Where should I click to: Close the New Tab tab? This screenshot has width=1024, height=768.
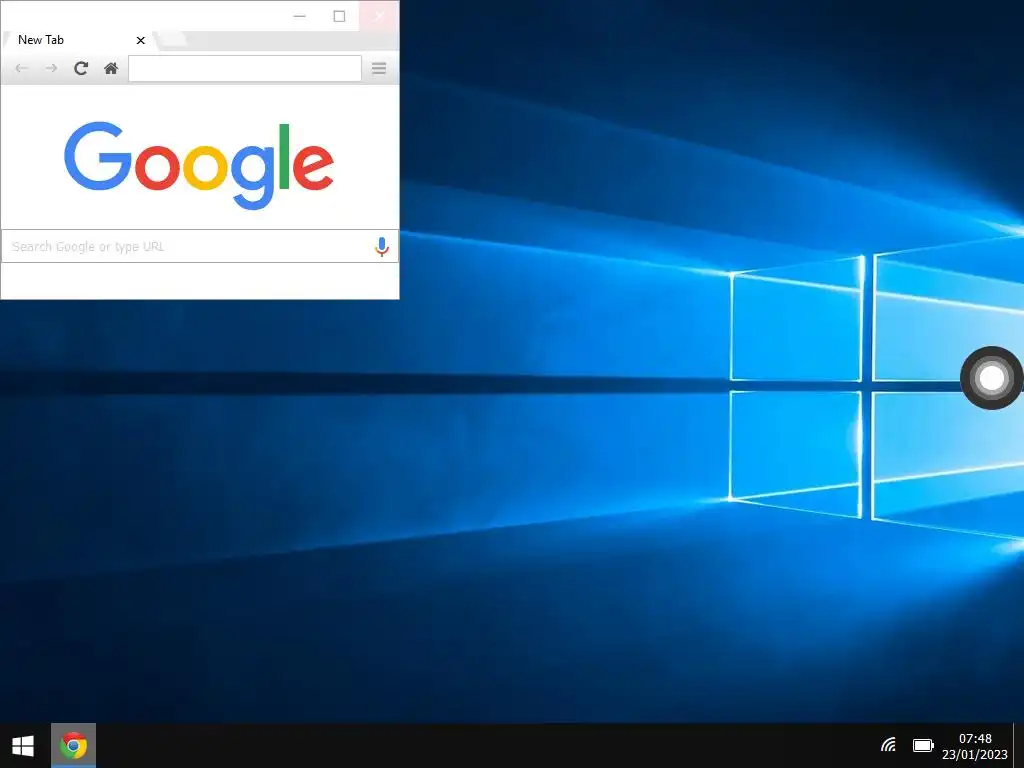click(x=140, y=40)
